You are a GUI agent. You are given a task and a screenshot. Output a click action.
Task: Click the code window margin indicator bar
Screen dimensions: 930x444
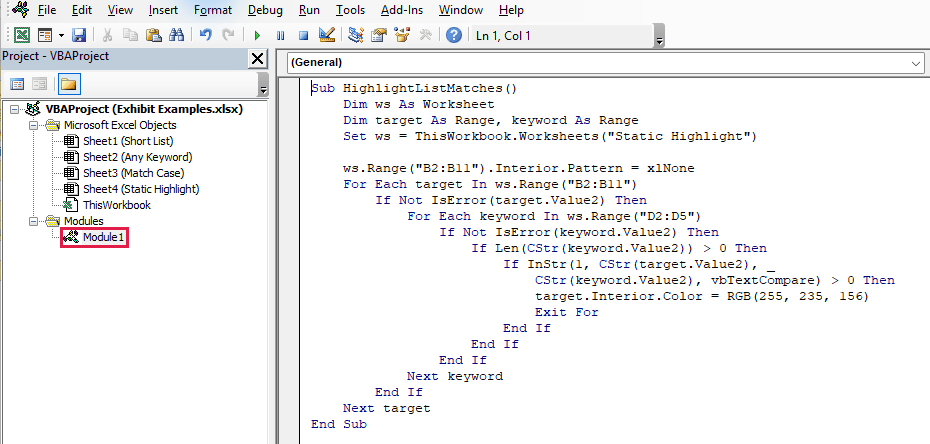(x=289, y=261)
